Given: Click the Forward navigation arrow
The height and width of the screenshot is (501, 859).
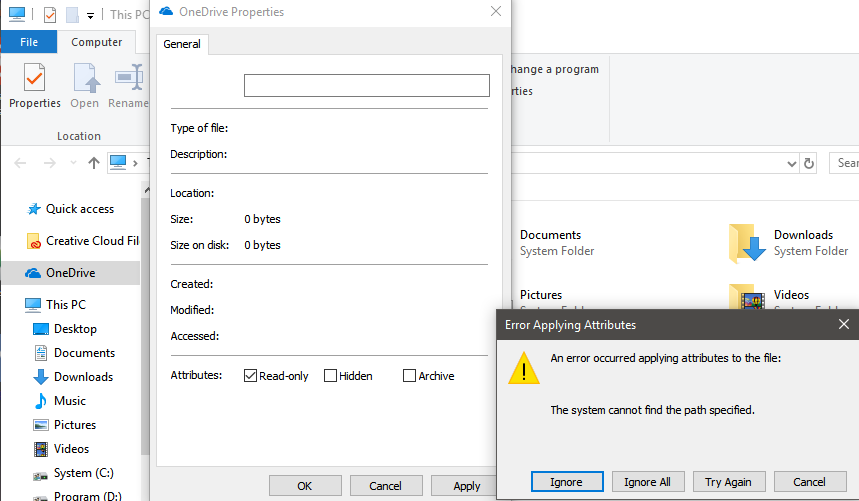Looking at the screenshot, I should click(x=50, y=163).
